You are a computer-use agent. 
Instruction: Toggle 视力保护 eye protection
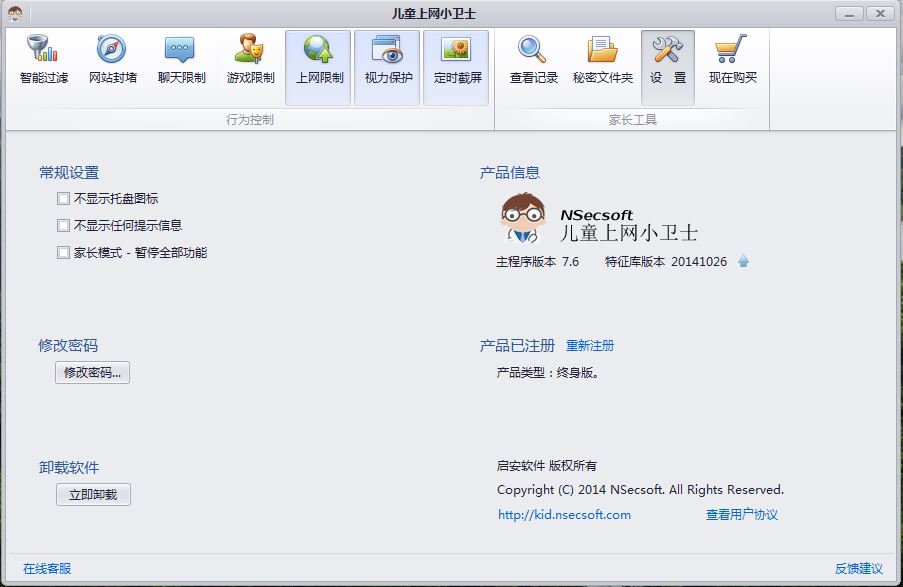[388, 60]
